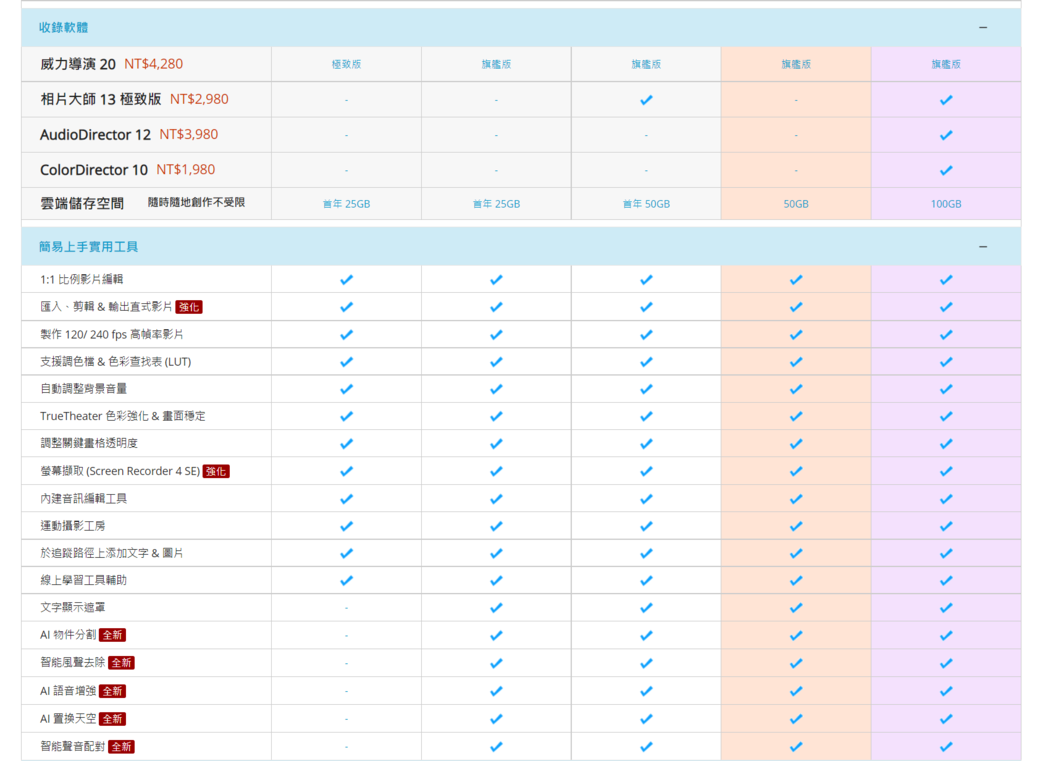
Task: Click the 簡易上手實用工具 section header title
Action: (x=88, y=247)
